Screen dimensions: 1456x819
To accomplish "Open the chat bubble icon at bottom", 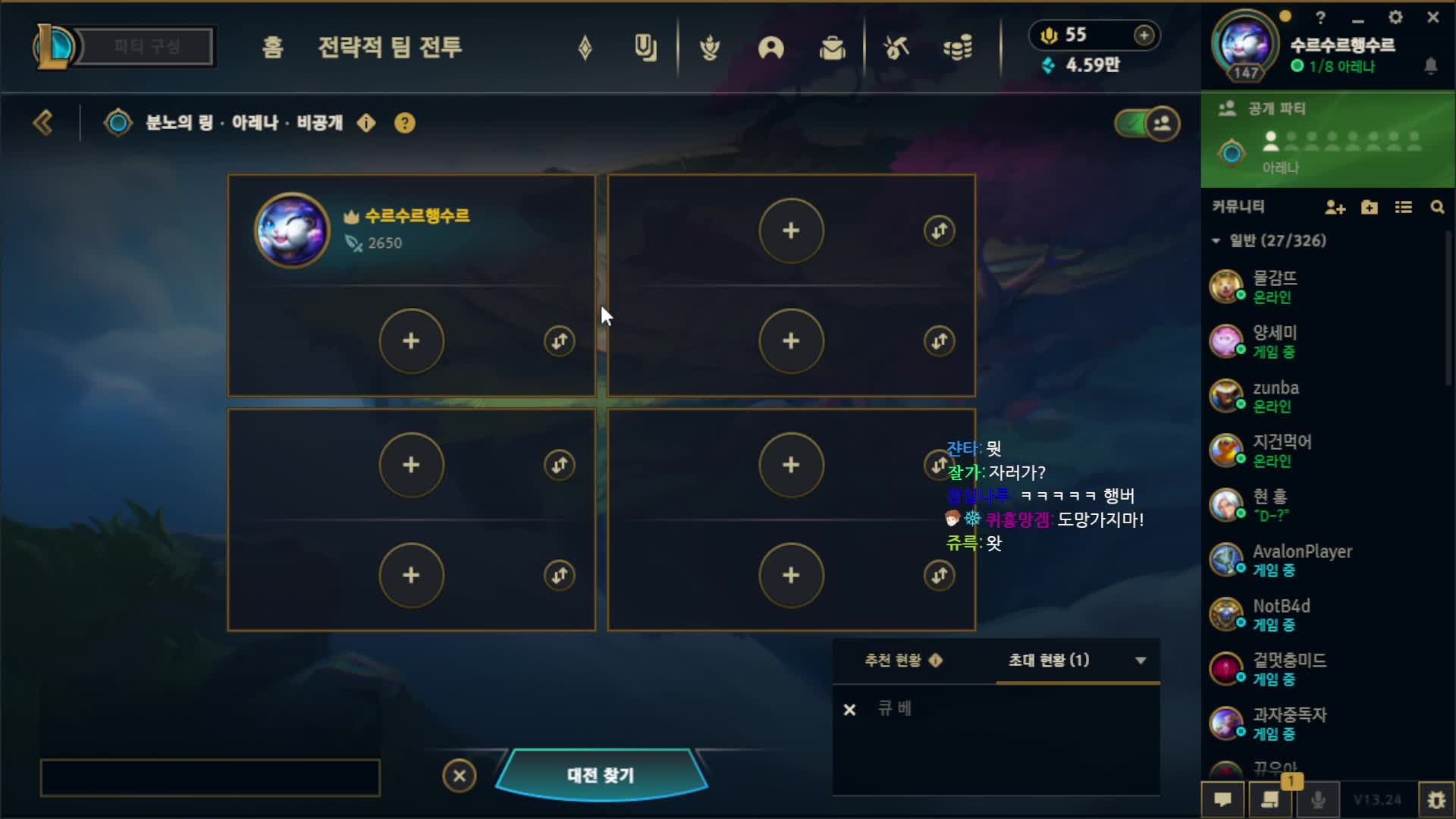I will [1222, 800].
